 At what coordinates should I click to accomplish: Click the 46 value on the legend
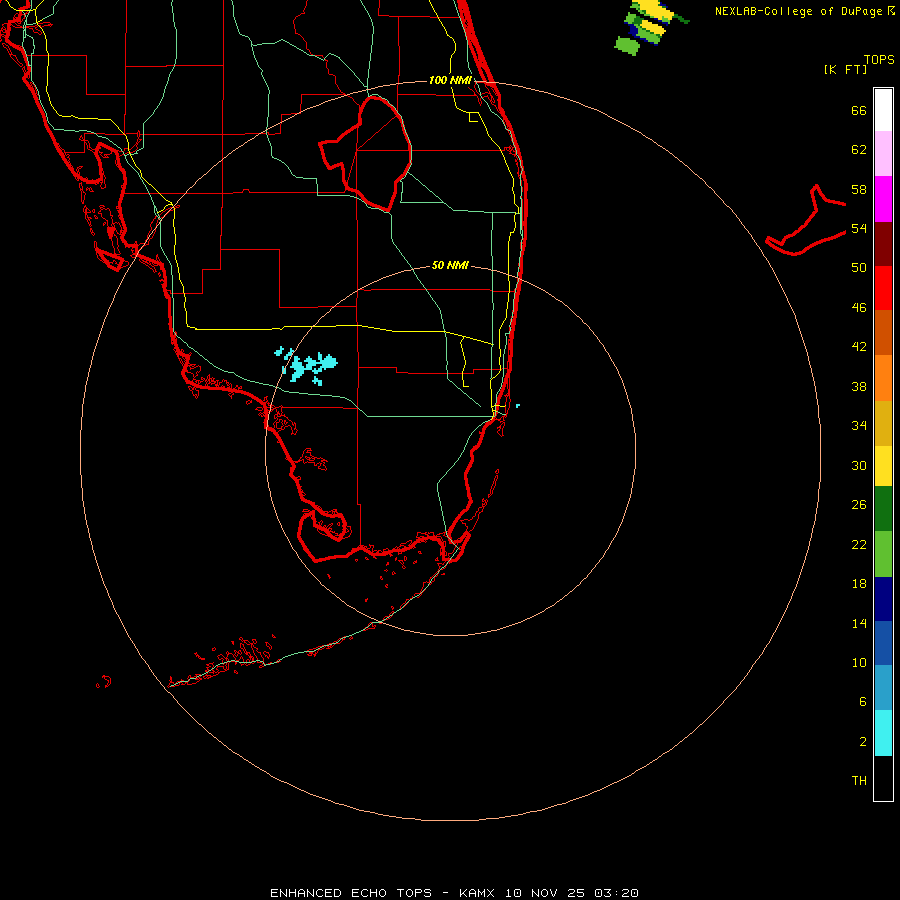click(x=859, y=308)
